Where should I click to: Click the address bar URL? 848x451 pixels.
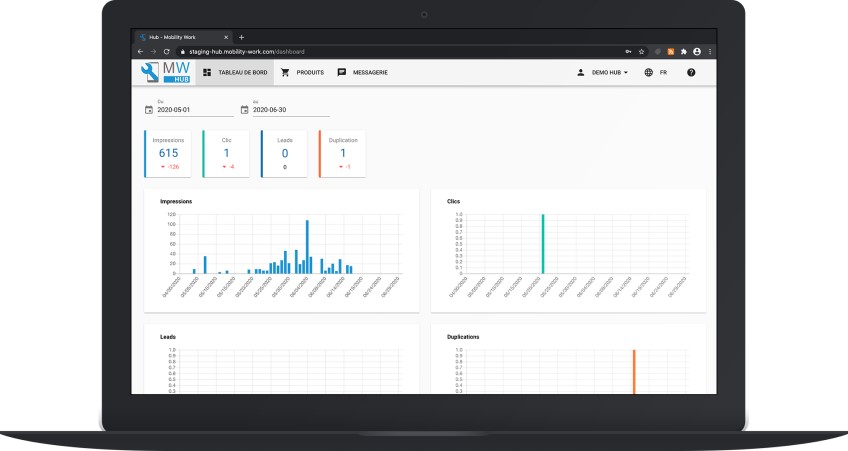(247, 52)
